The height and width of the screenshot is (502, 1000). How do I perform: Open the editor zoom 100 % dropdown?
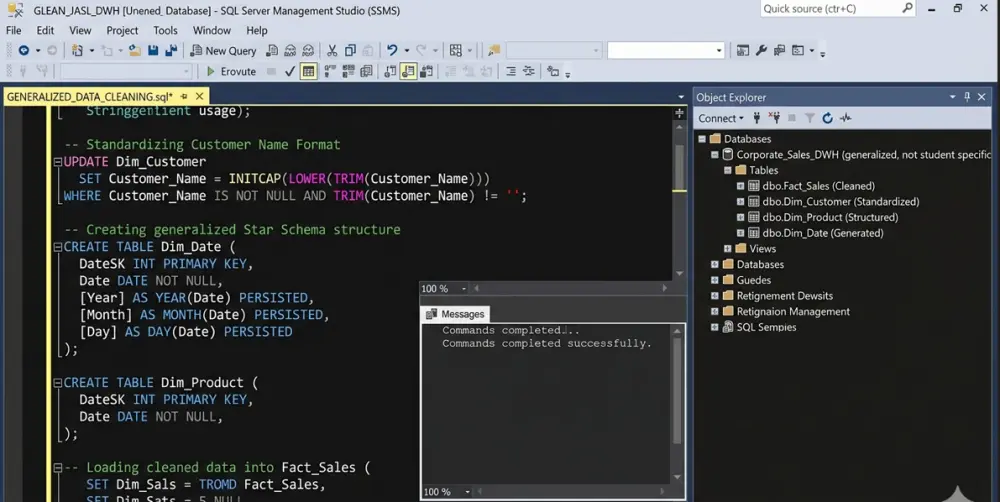pos(464,289)
